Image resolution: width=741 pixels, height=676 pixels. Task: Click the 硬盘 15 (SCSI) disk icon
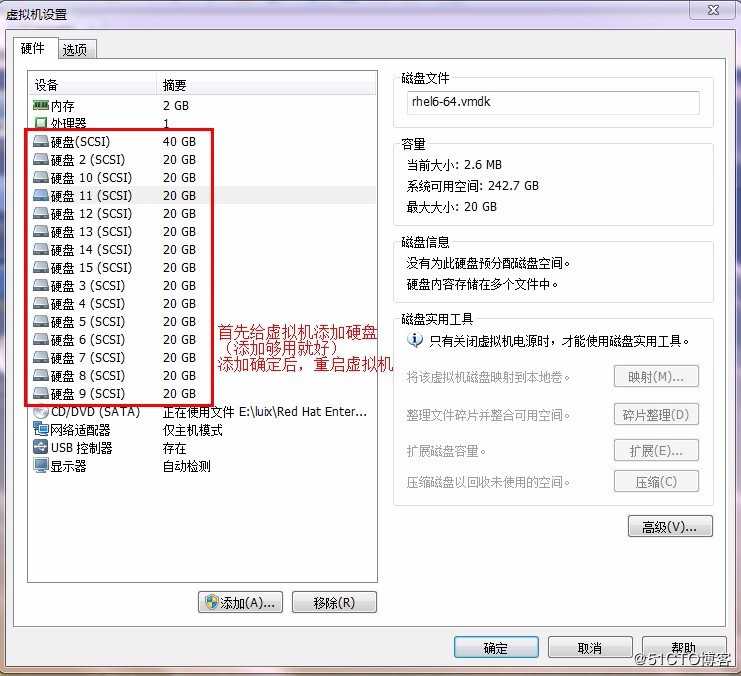[x=41, y=267]
